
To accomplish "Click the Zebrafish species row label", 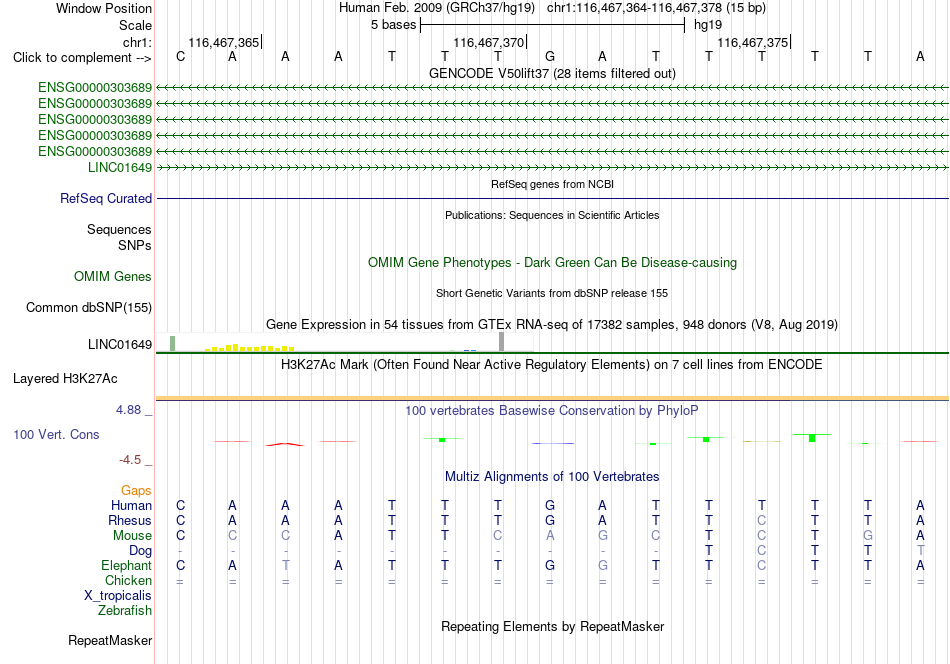I will [x=125, y=610].
